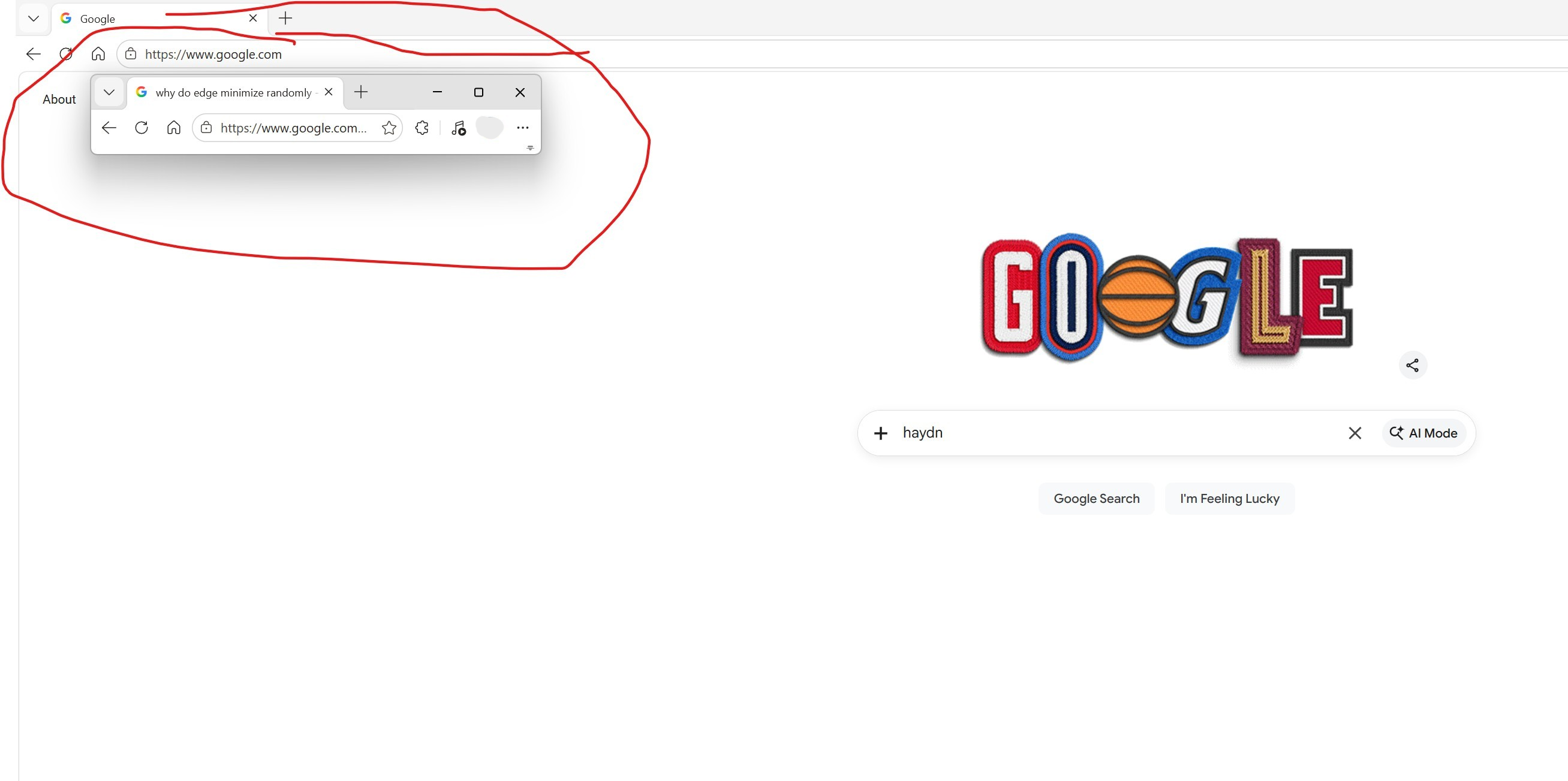Viewport: 1568px width, 781px height.
Task: Switch to the Google tab in the background window
Action: [x=159, y=18]
